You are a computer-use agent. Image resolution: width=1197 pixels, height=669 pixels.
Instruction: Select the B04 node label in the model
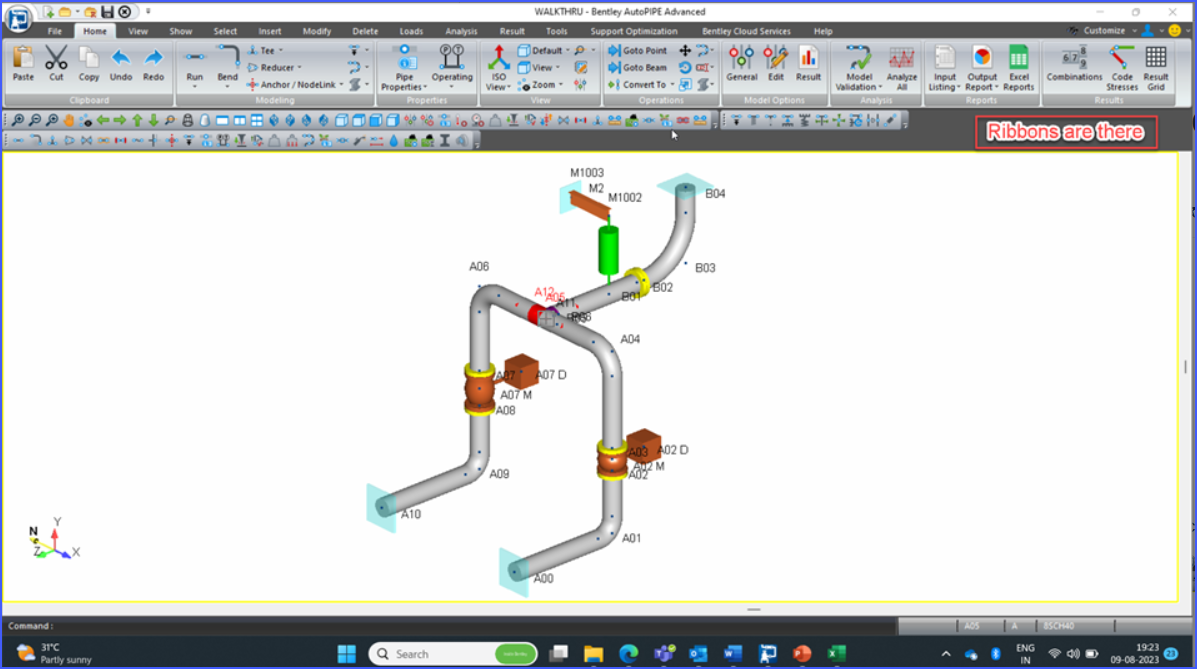pos(715,194)
